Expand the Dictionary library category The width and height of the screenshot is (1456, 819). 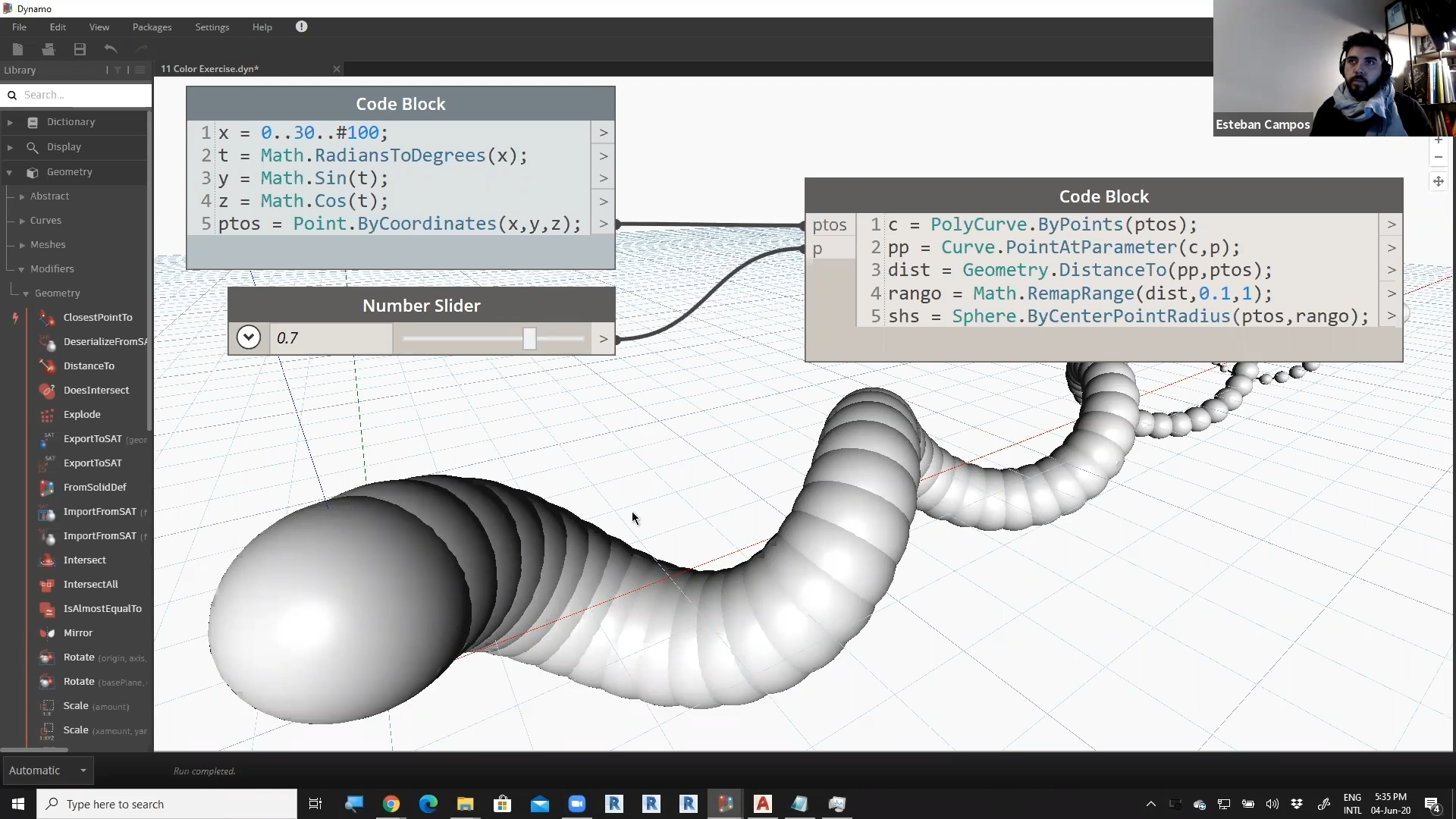click(x=10, y=122)
